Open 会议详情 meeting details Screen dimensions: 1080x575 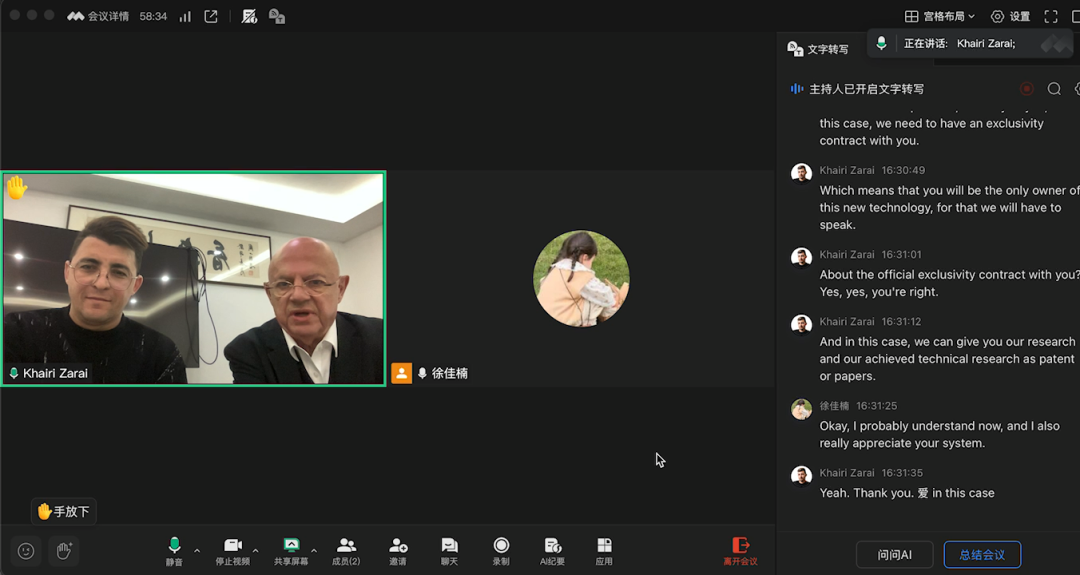[99, 16]
